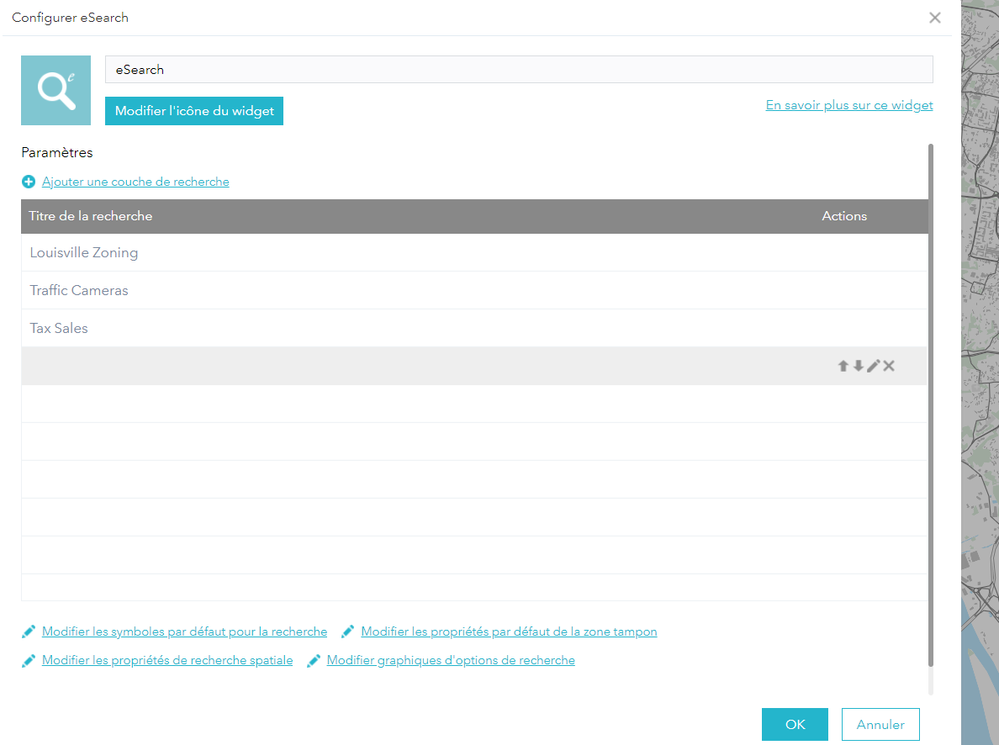The width and height of the screenshot is (999, 745).
Task: Click the eSearch widget magnifier icon
Action: click(56, 90)
